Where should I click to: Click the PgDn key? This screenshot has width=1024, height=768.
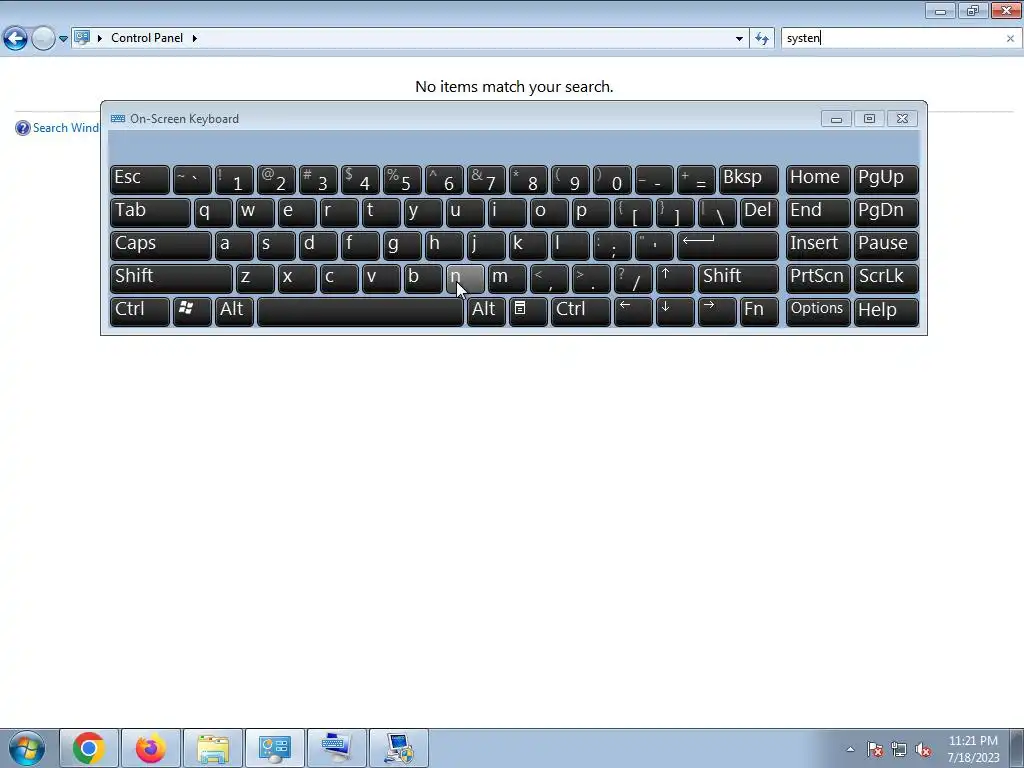pos(886,212)
